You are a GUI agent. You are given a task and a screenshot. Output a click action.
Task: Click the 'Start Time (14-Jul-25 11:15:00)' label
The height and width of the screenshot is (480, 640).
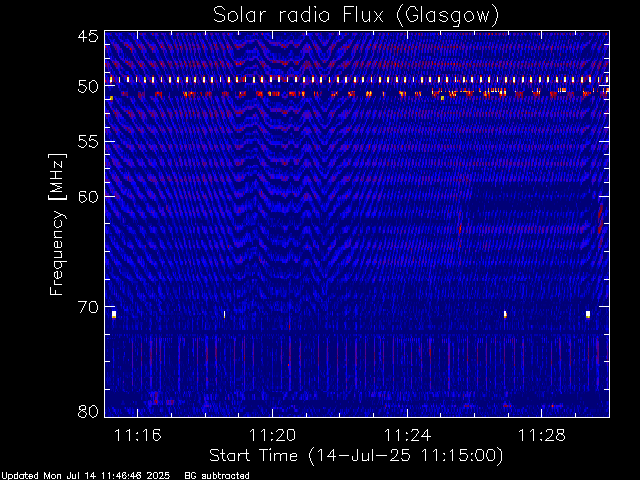click(356, 456)
